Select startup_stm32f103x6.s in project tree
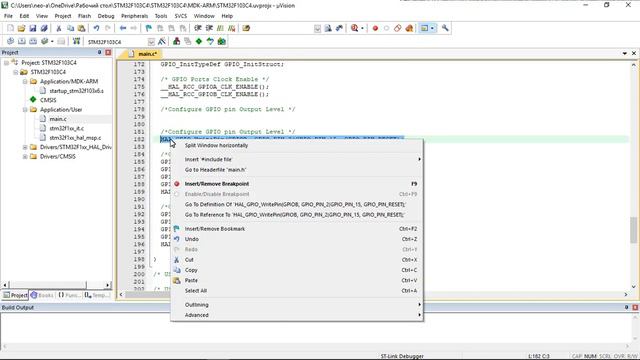The image size is (640, 360). pyautogui.click(x=76, y=91)
